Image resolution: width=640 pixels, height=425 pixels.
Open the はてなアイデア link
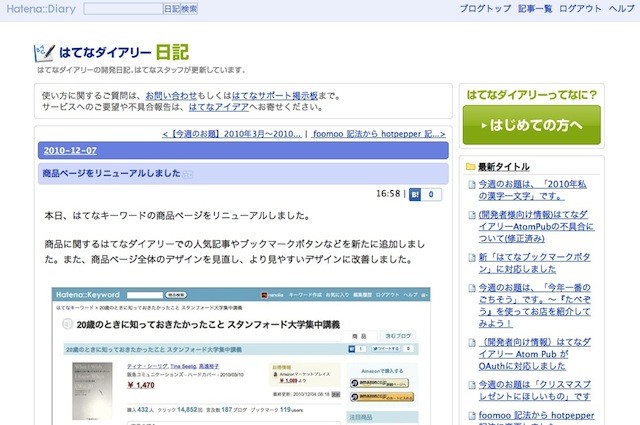[218, 107]
